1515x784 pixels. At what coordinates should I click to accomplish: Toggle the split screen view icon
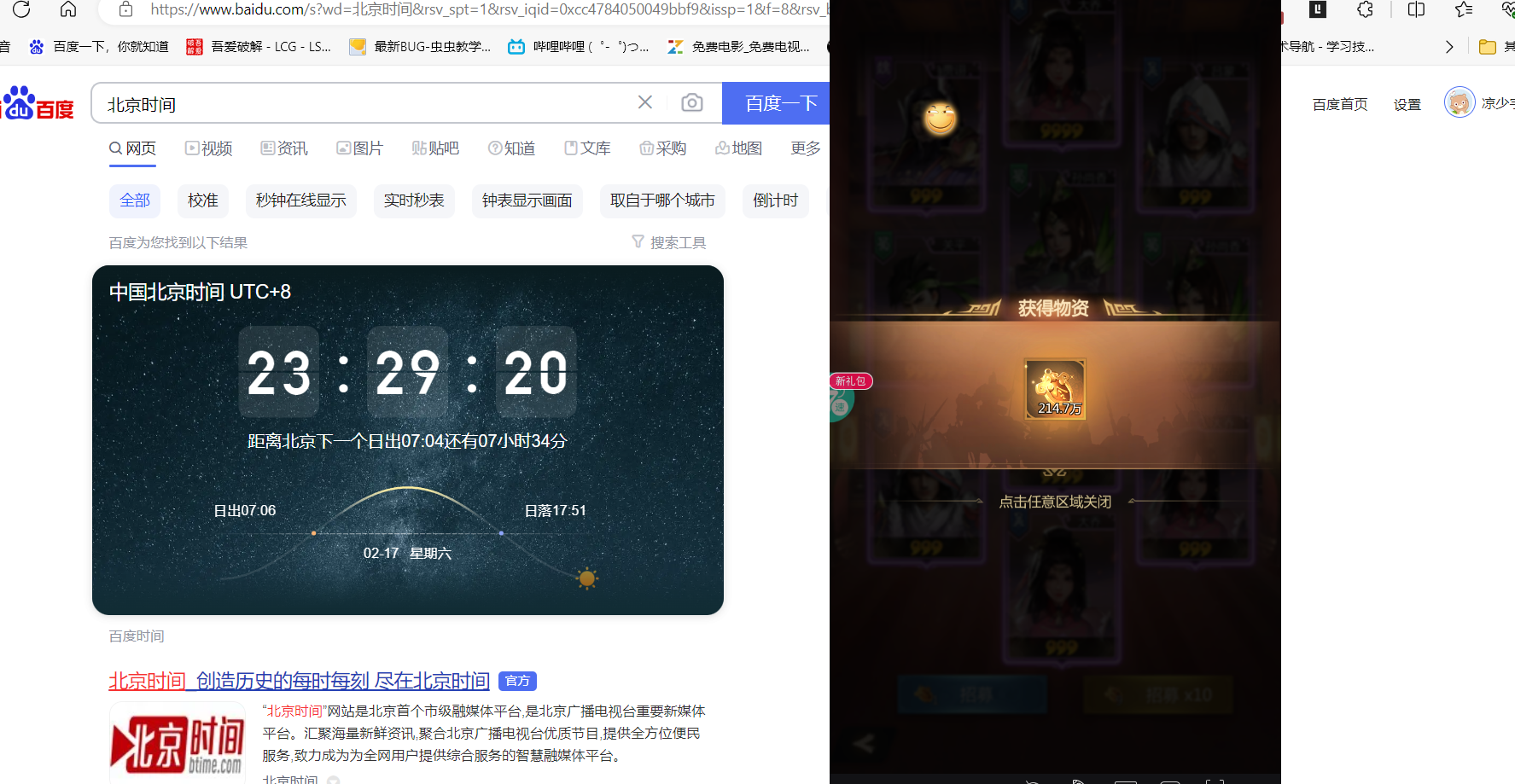coord(1416,9)
